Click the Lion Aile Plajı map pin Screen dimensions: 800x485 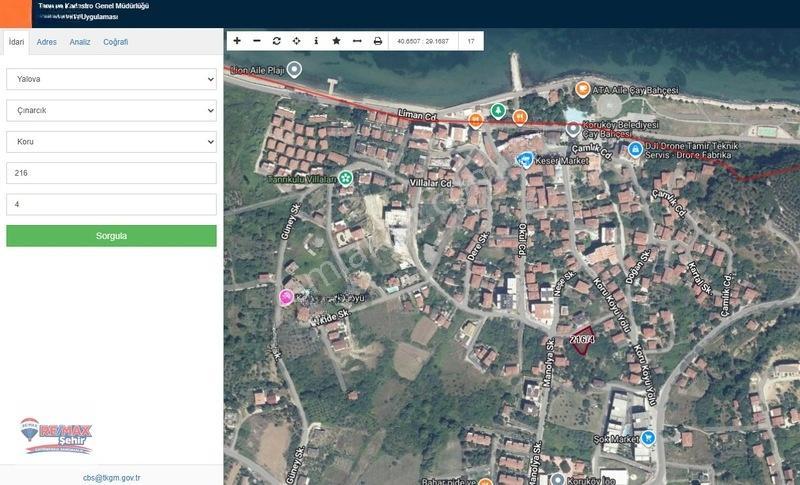(x=294, y=69)
